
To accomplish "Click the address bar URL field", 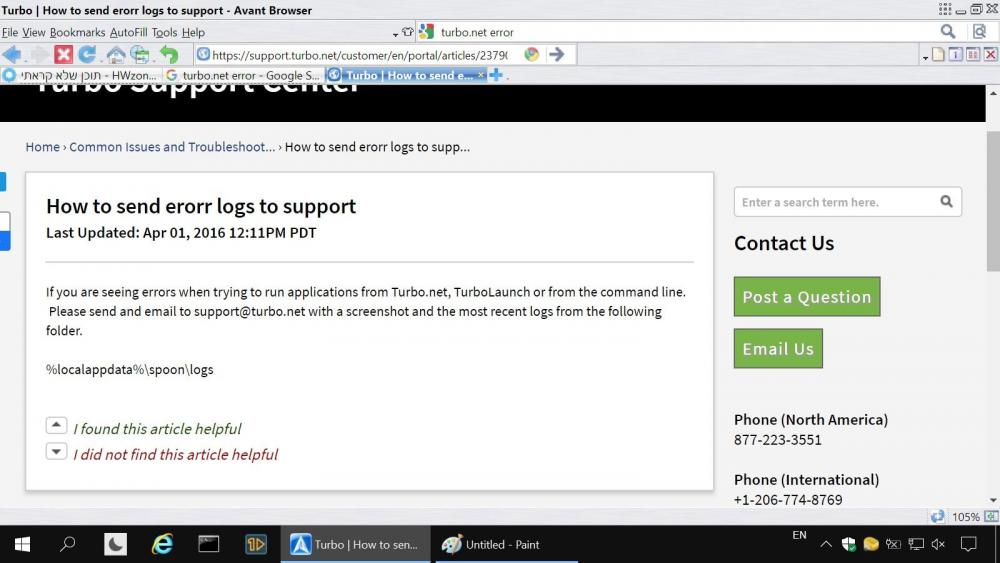I will point(359,55).
